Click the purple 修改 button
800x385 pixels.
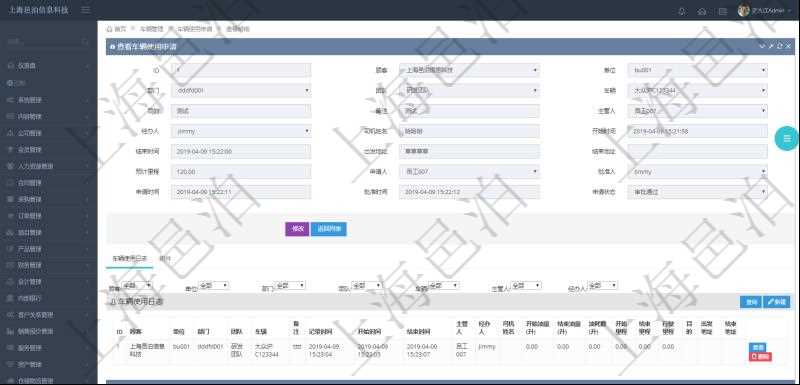pyautogui.click(x=297, y=229)
